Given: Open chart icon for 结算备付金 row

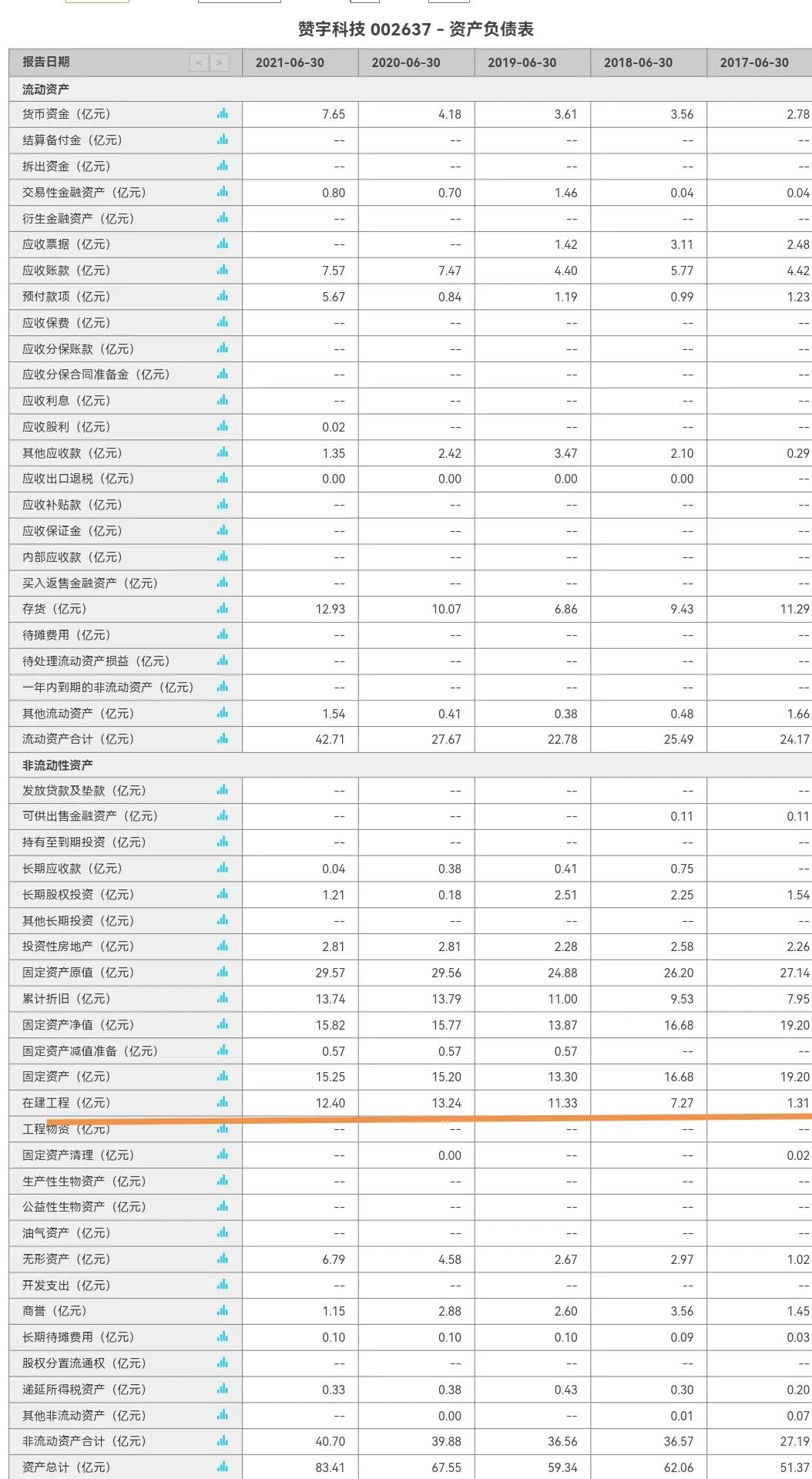Looking at the screenshot, I should point(223,139).
